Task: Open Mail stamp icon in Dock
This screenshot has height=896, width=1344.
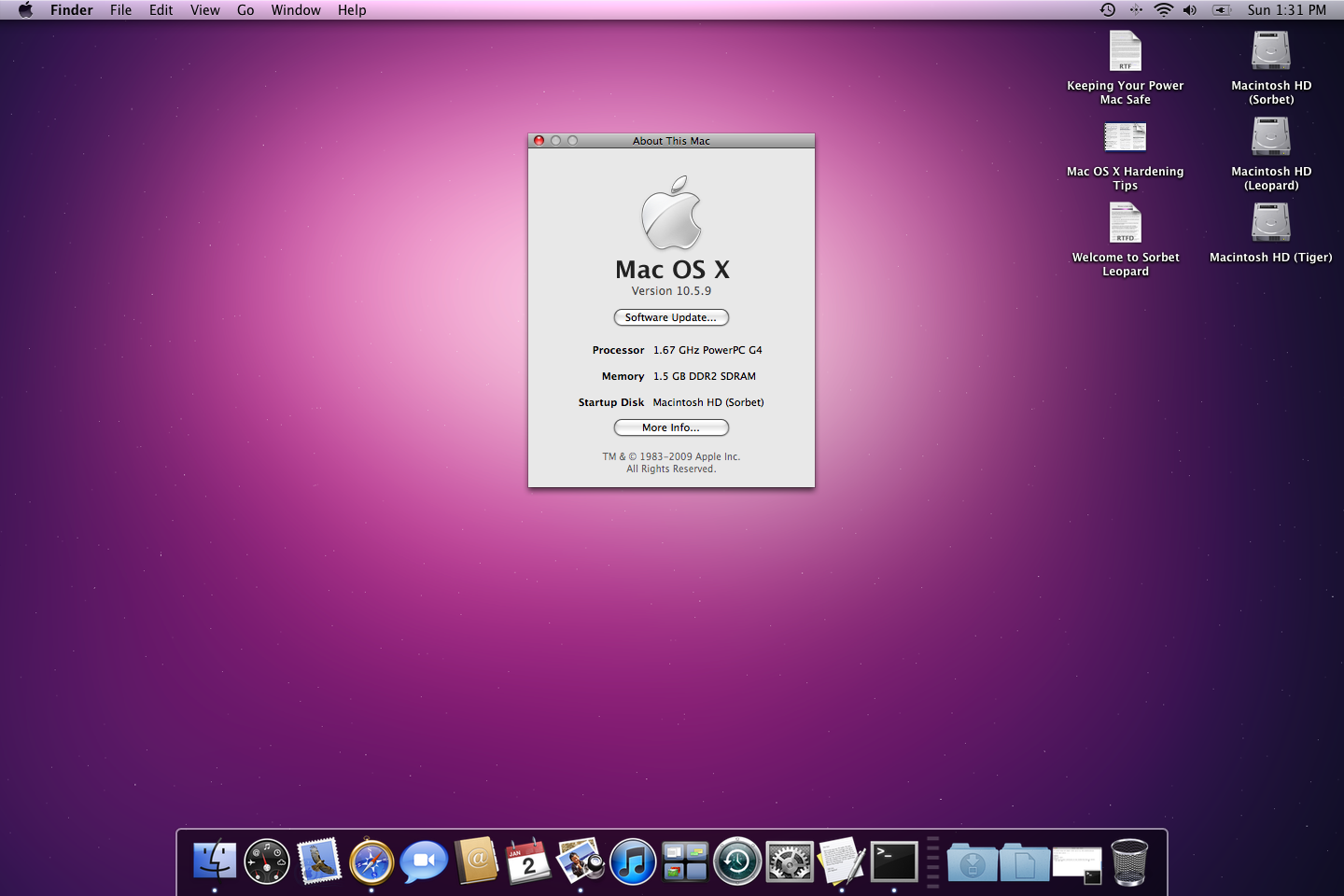Action: (x=319, y=861)
